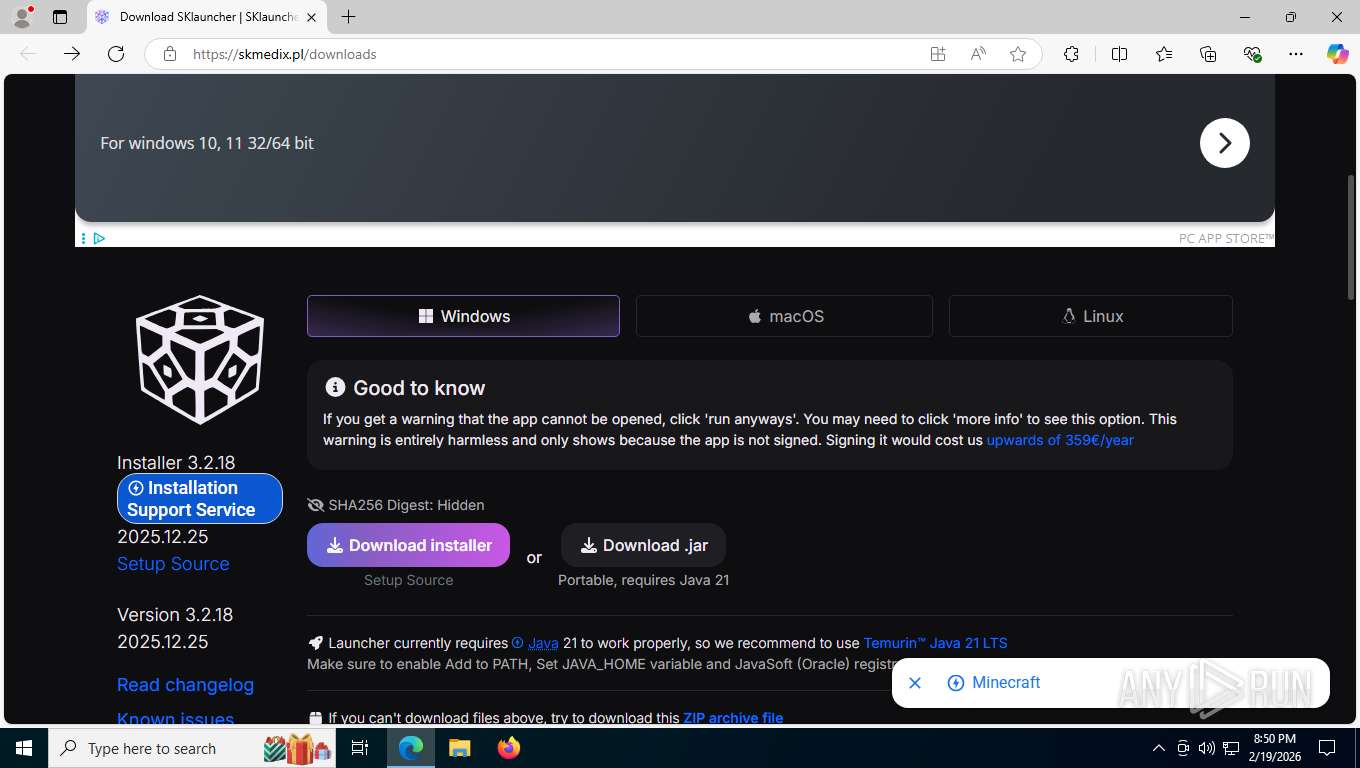The image size is (1360, 768).
Task: Open the apps available icon in address bar
Action: 938,54
